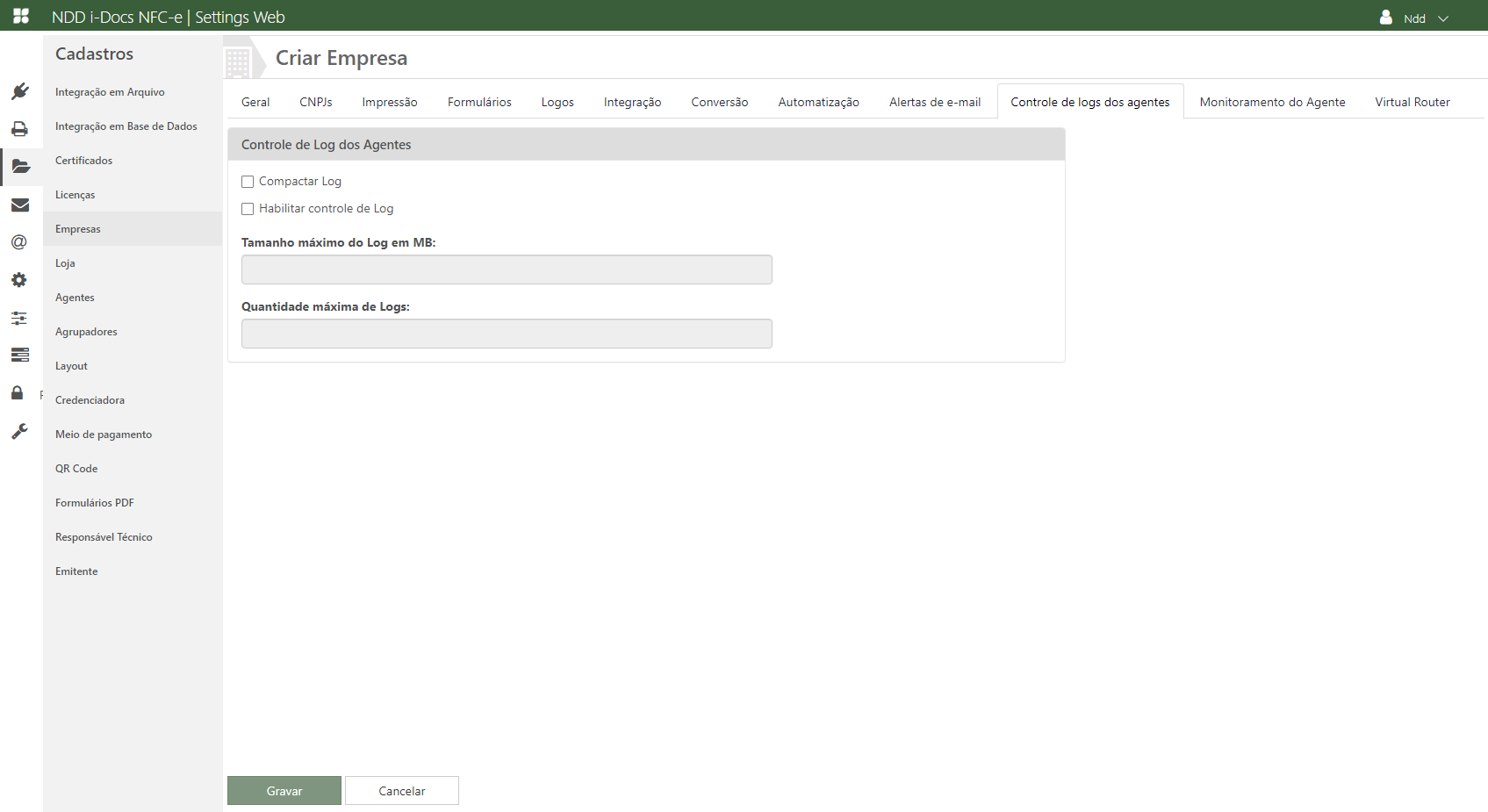Select the Automatização tab
The width and height of the screenshot is (1488, 812).
(819, 102)
